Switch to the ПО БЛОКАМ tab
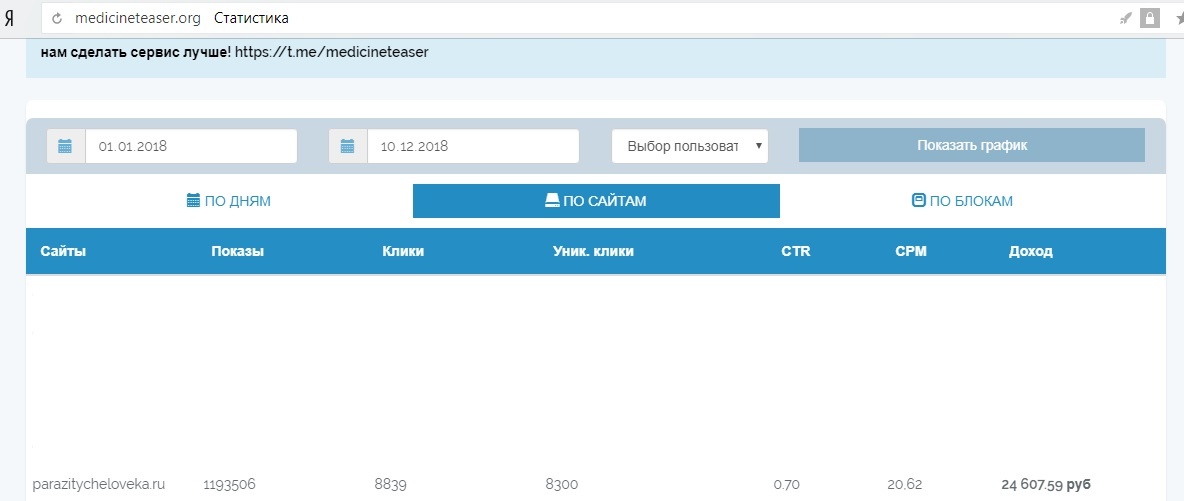This screenshot has width=1184, height=501. 962,201
